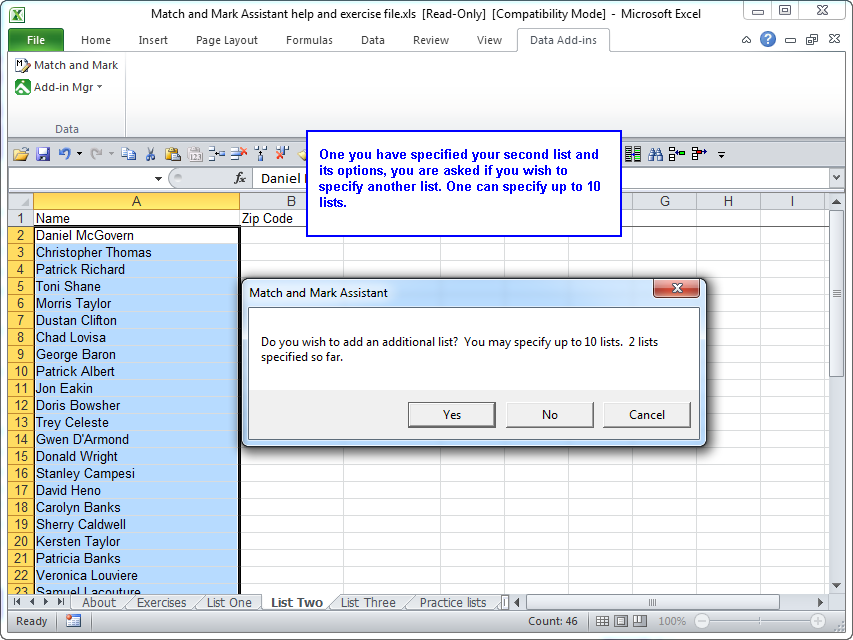Click the Open folder icon in toolbar
This screenshot has width=853, height=640.
[x=20, y=154]
